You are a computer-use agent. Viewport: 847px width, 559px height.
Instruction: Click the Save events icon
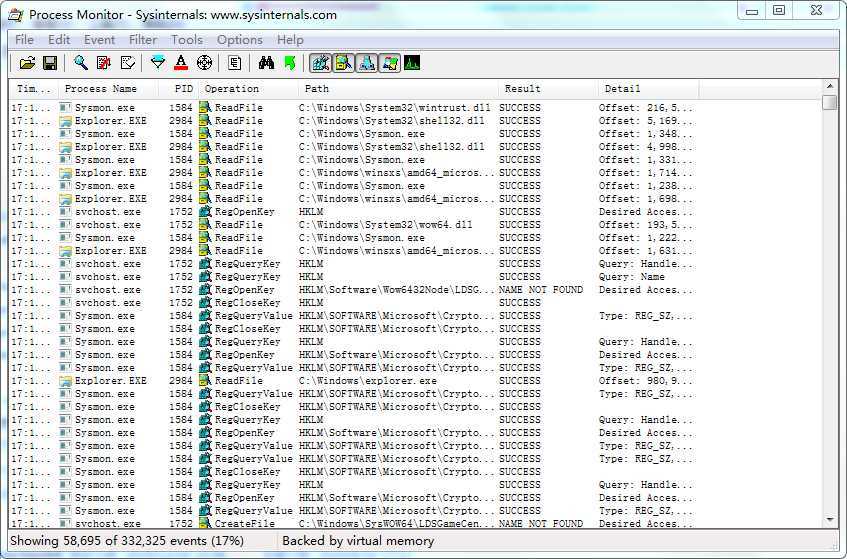point(49,63)
